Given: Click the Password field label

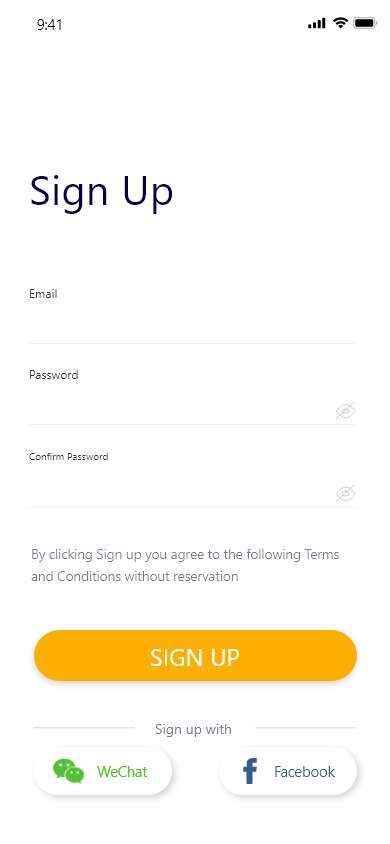Looking at the screenshot, I should (54, 375).
